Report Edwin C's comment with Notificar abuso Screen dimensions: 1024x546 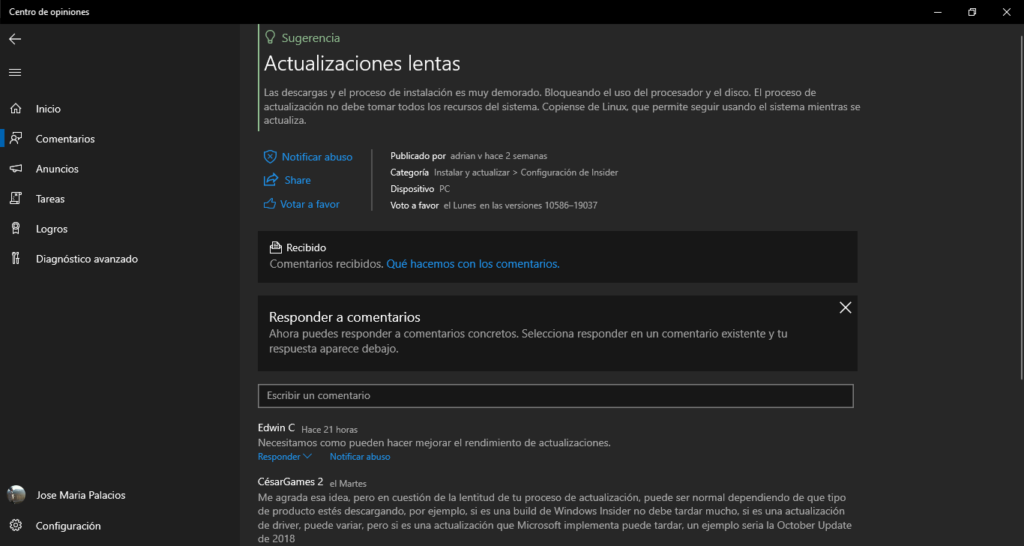pyautogui.click(x=360, y=457)
